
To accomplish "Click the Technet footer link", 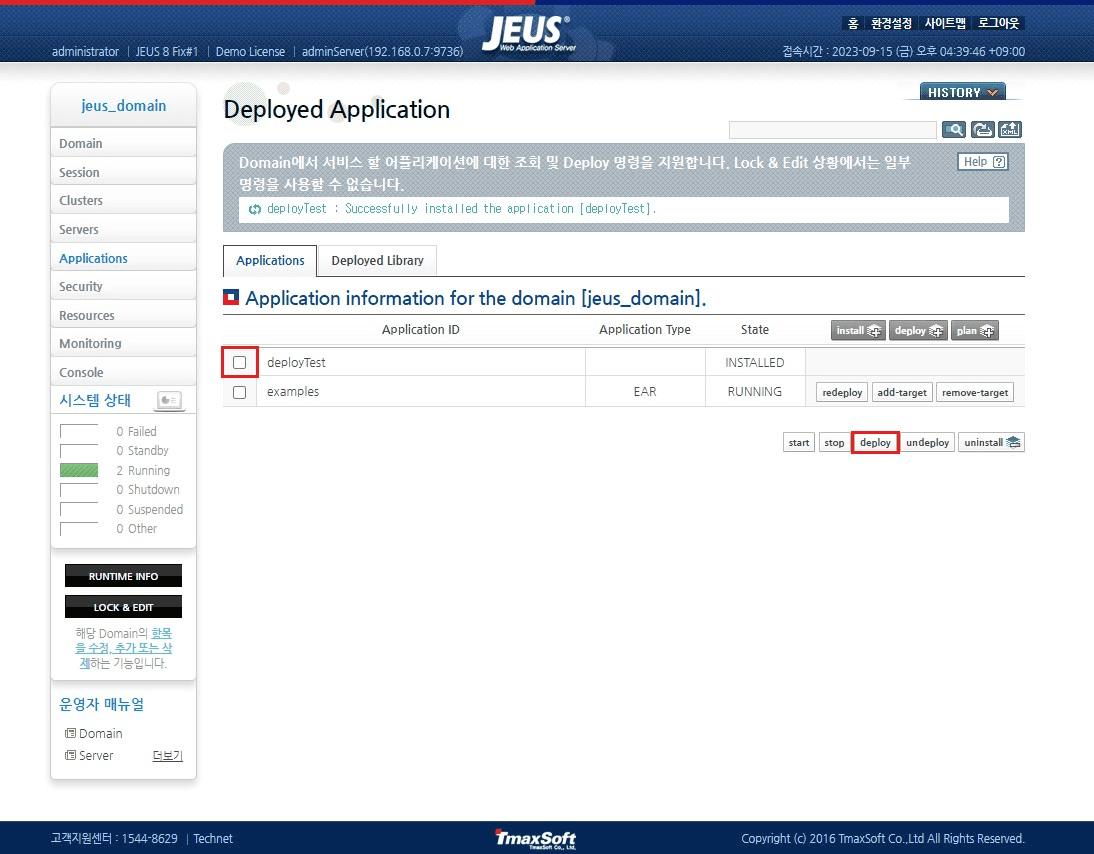I will pos(213,839).
